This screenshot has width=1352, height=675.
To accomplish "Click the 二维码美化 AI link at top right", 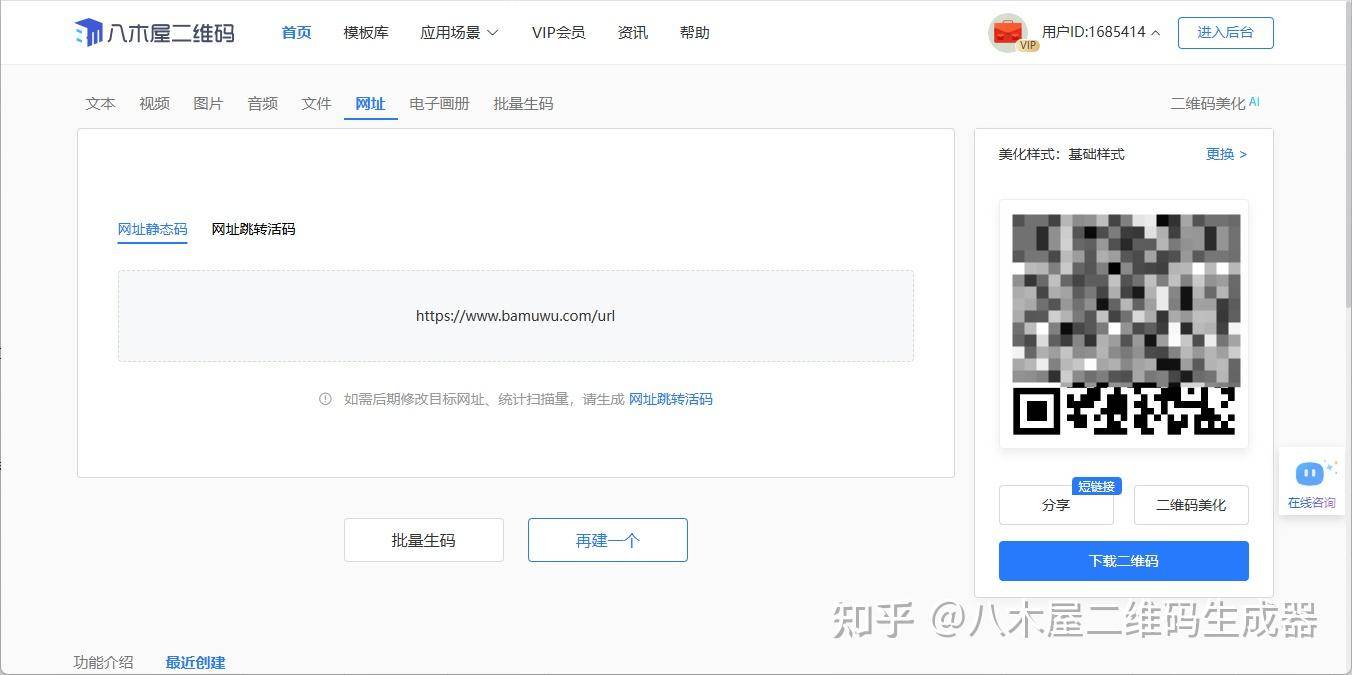I will point(1215,103).
